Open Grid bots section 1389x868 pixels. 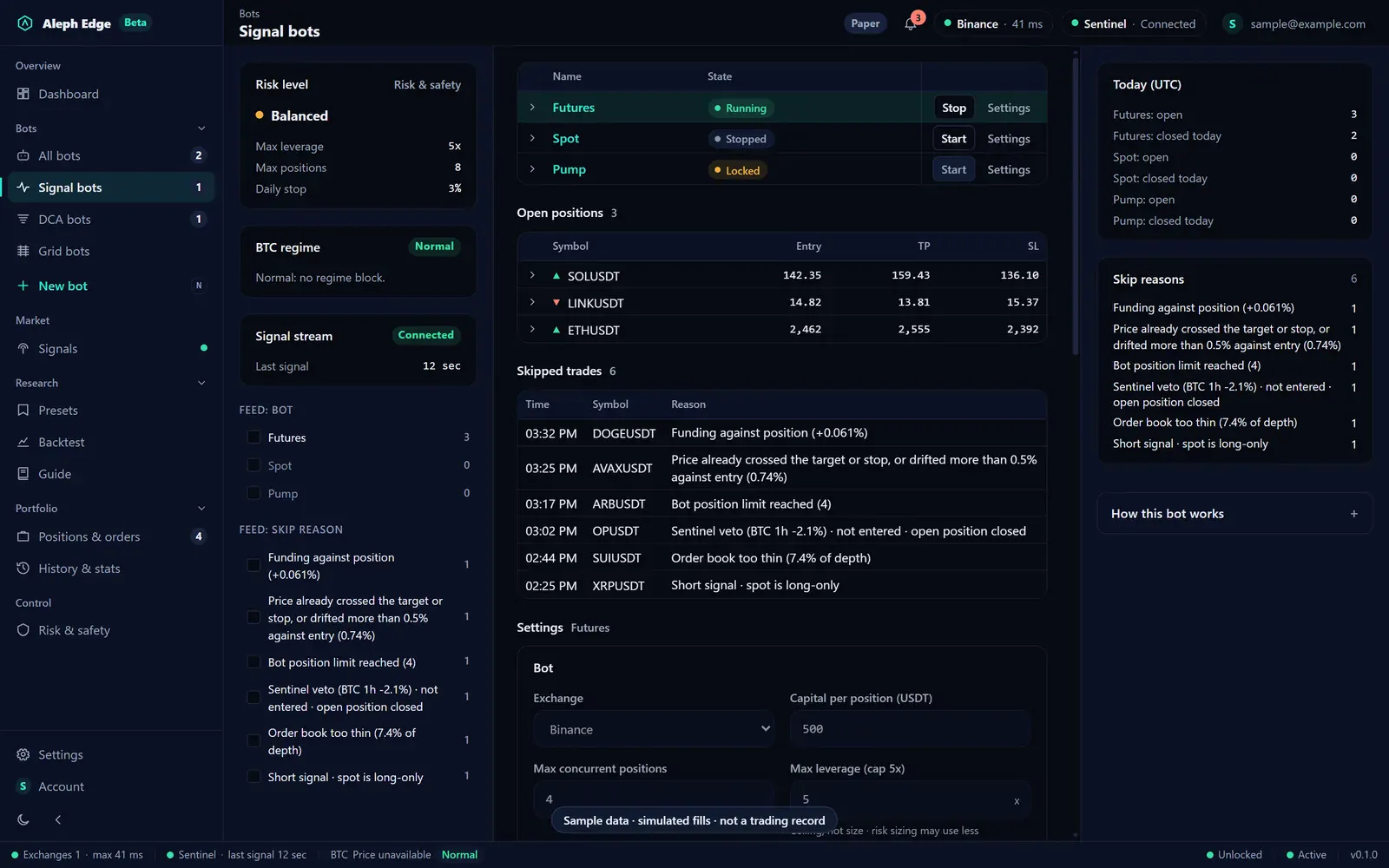[x=111, y=252]
